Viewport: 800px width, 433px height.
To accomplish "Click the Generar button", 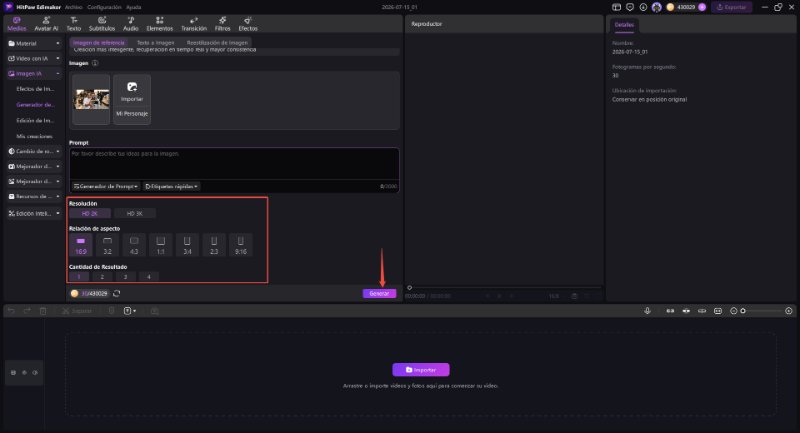I will [x=379, y=293].
